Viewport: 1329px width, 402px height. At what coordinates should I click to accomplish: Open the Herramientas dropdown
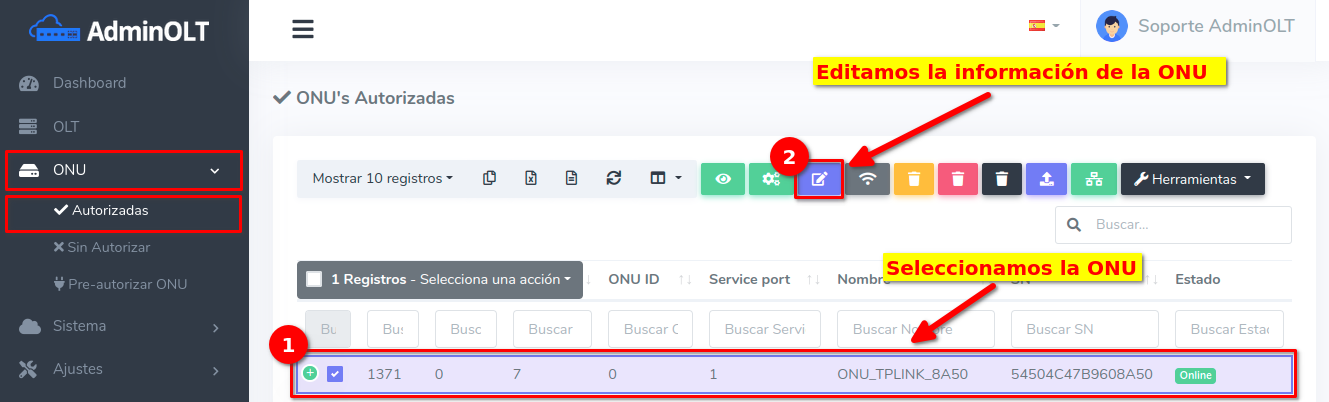point(1192,179)
